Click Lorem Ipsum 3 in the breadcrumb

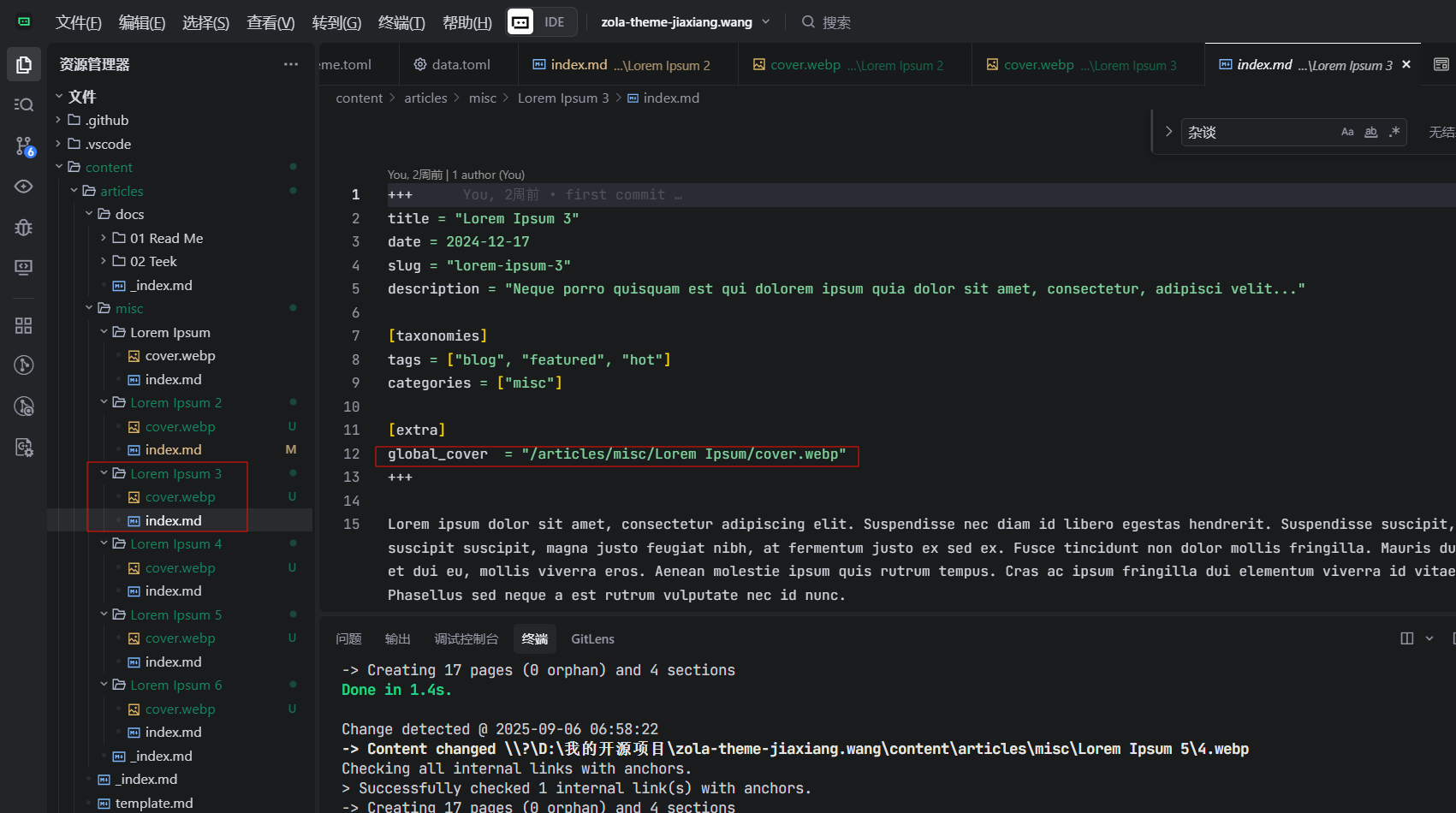563,98
